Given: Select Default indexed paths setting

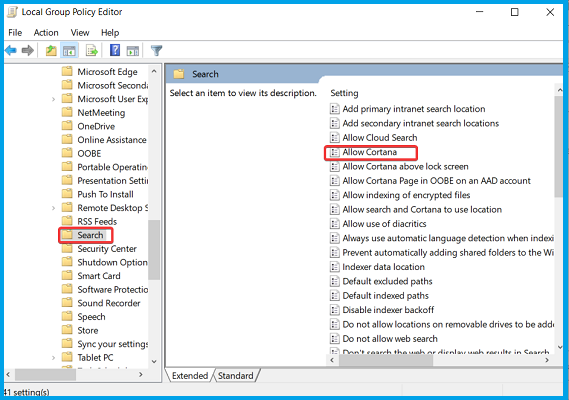Looking at the screenshot, I should pos(385,295).
